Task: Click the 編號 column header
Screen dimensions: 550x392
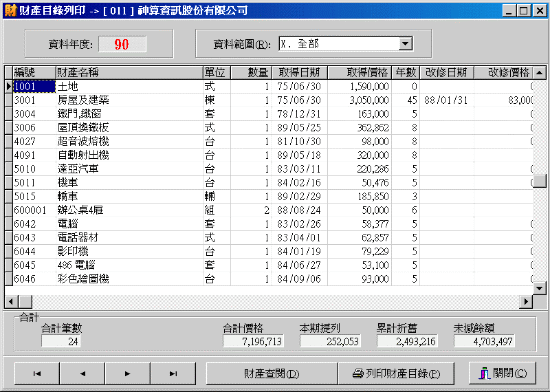Action: [34, 73]
